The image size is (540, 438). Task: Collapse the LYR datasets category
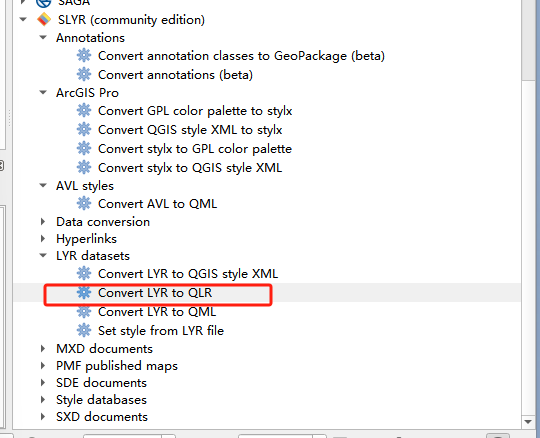(43, 256)
